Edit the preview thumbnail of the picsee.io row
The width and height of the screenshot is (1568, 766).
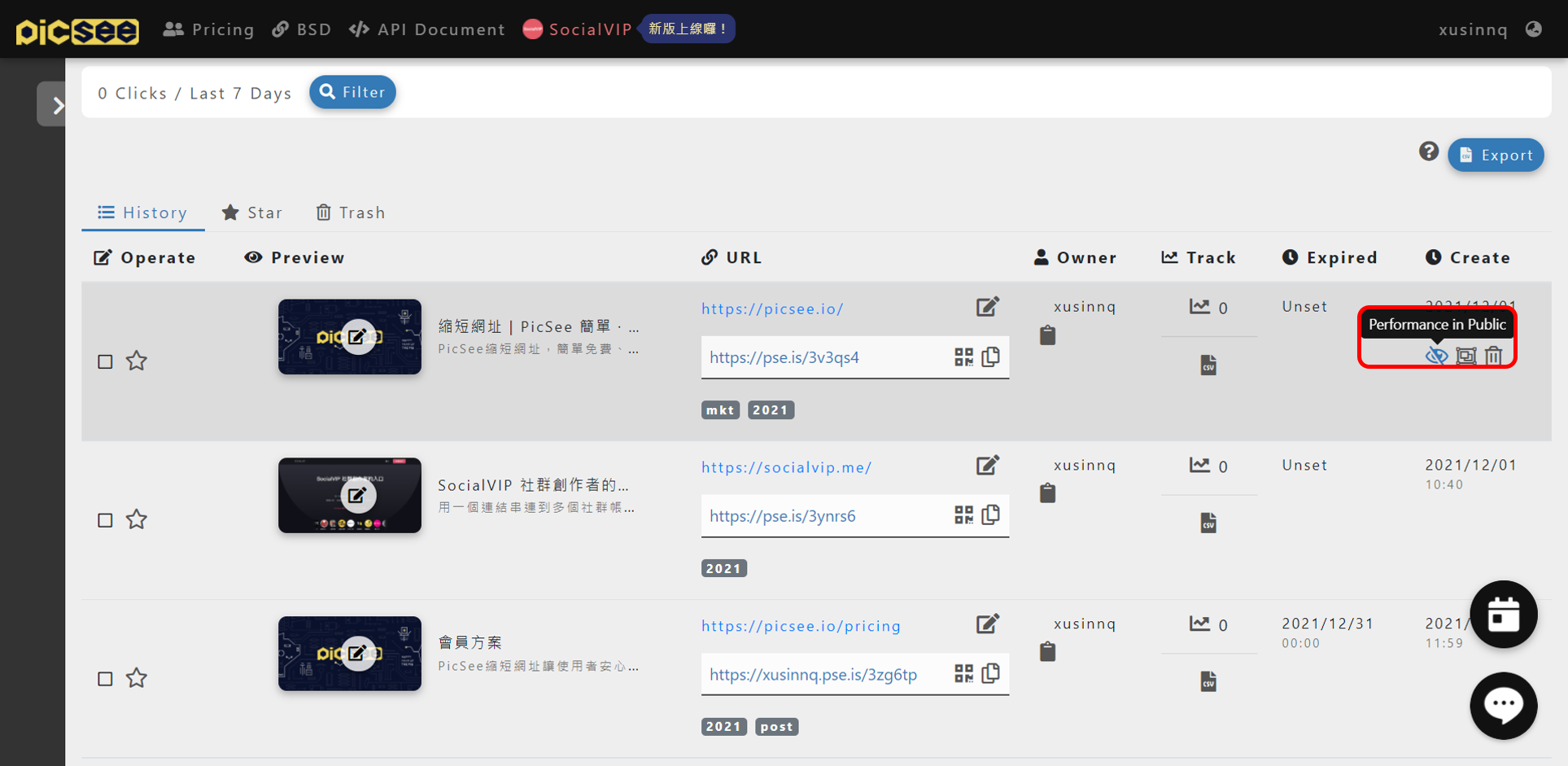[x=357, y=336]
